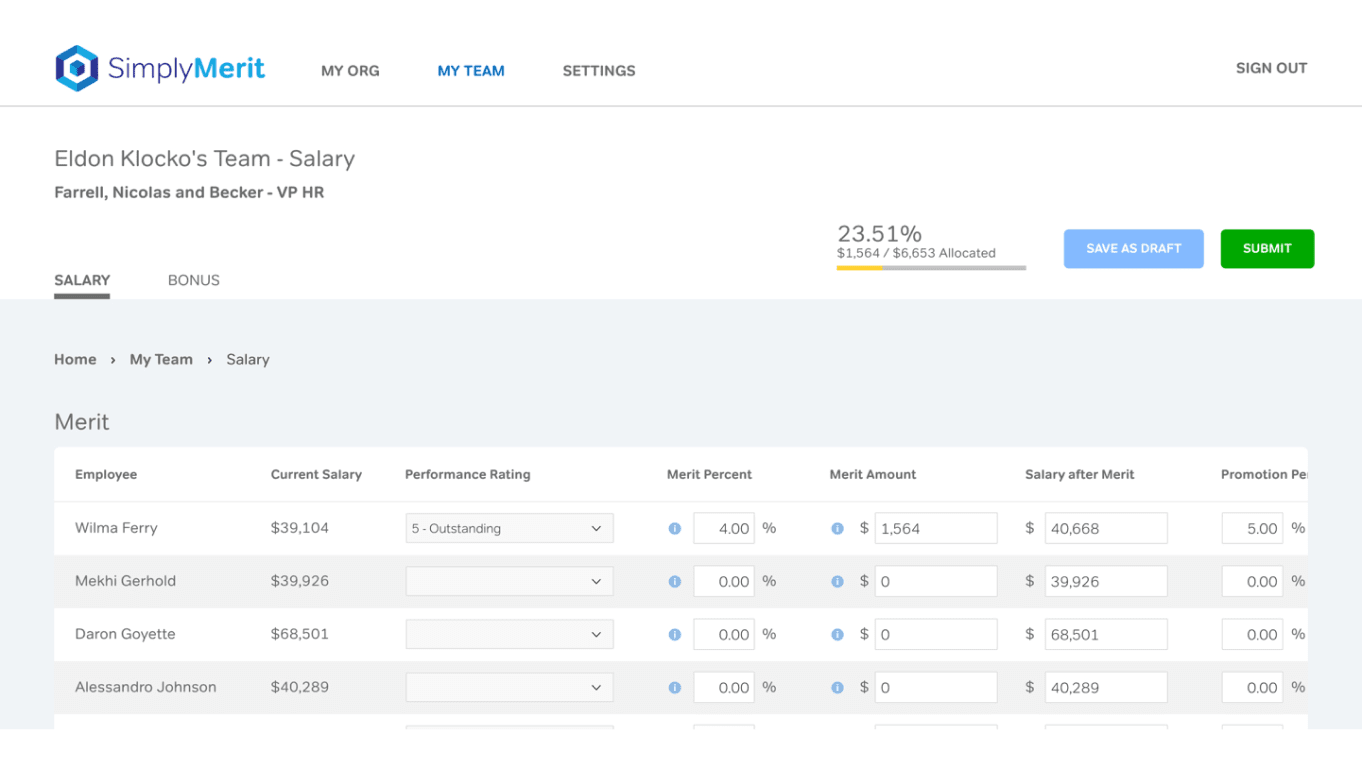Expand Daron Goyette's performance rating dropdown
1362x764 pixels.
click(x=509, y=635)
